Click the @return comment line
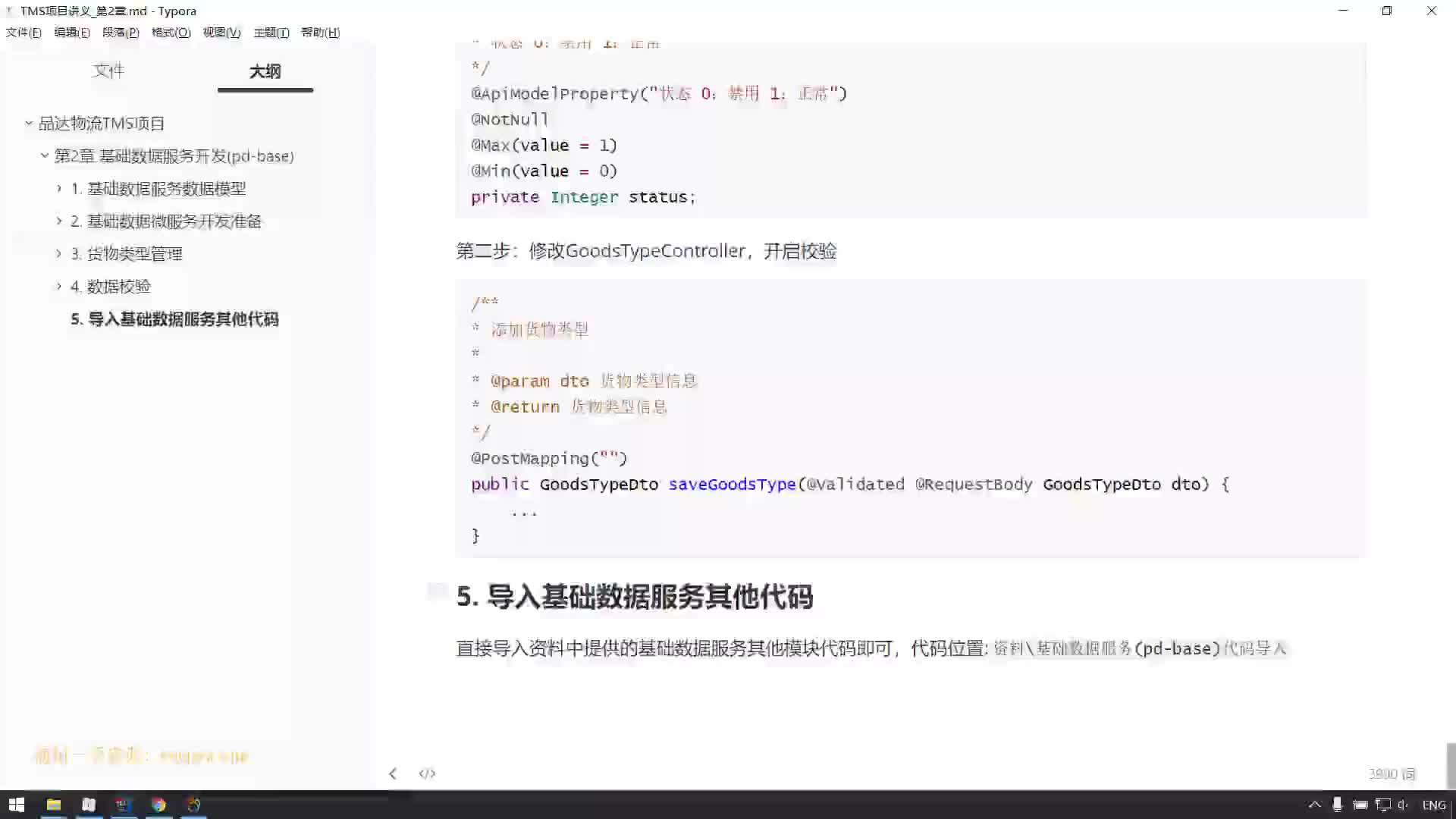The height and width of the screenshot is (819, 1456). 569,406
